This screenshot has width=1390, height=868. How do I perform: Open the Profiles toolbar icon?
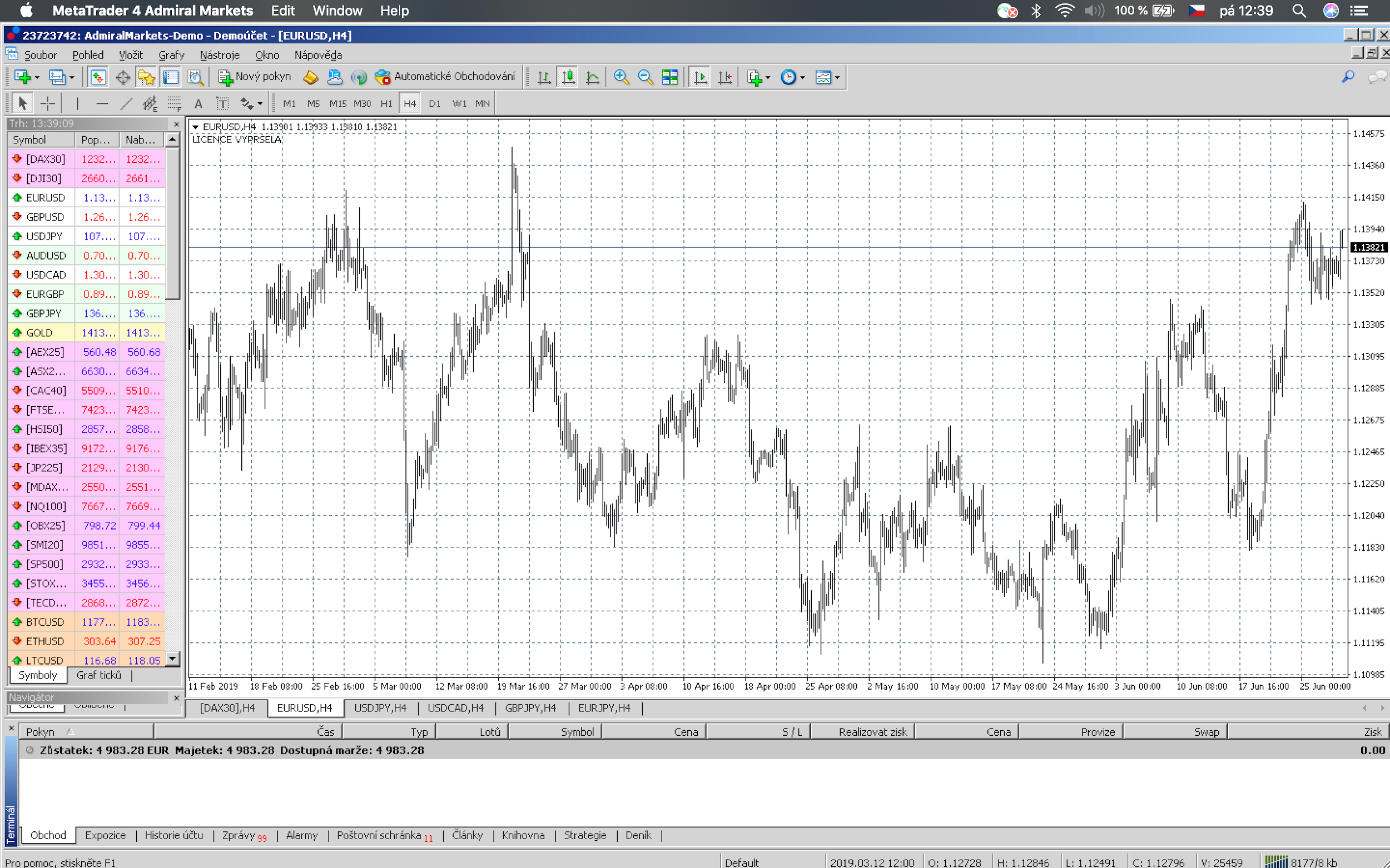coord(57,76)
